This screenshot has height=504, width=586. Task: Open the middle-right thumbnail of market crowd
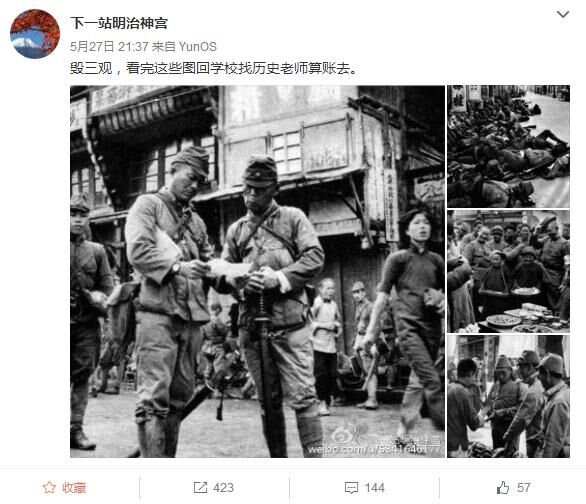tap(508, 272)
